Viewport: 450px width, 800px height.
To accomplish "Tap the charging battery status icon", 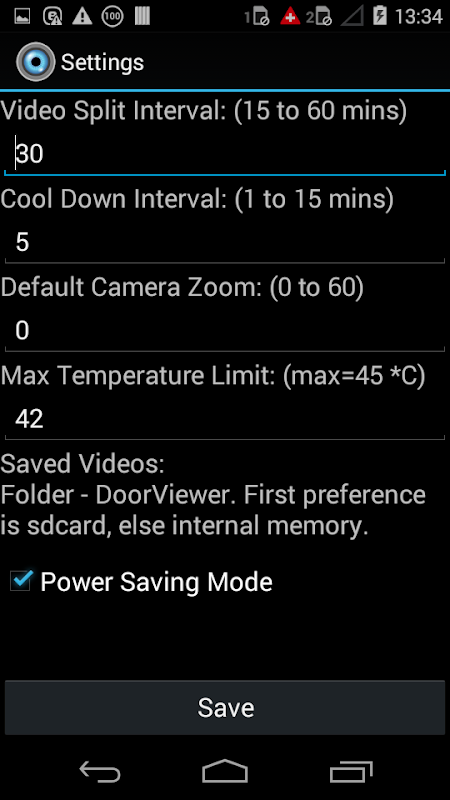I will click(380, 16).
